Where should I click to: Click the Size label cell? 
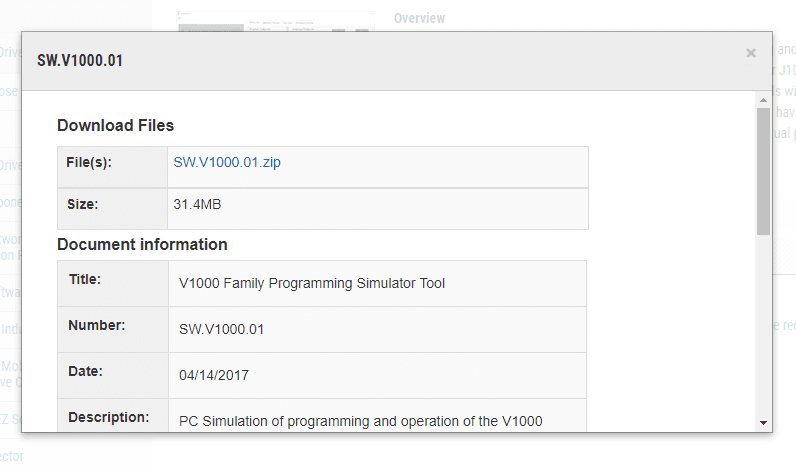[x=112, y=209]
